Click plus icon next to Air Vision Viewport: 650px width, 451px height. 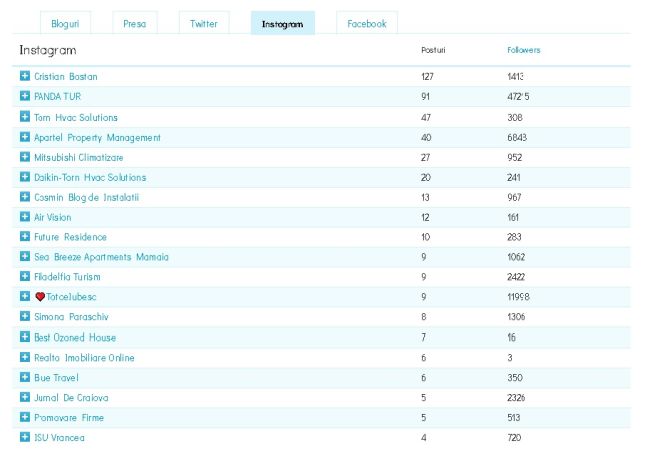(x=25, y=217)
